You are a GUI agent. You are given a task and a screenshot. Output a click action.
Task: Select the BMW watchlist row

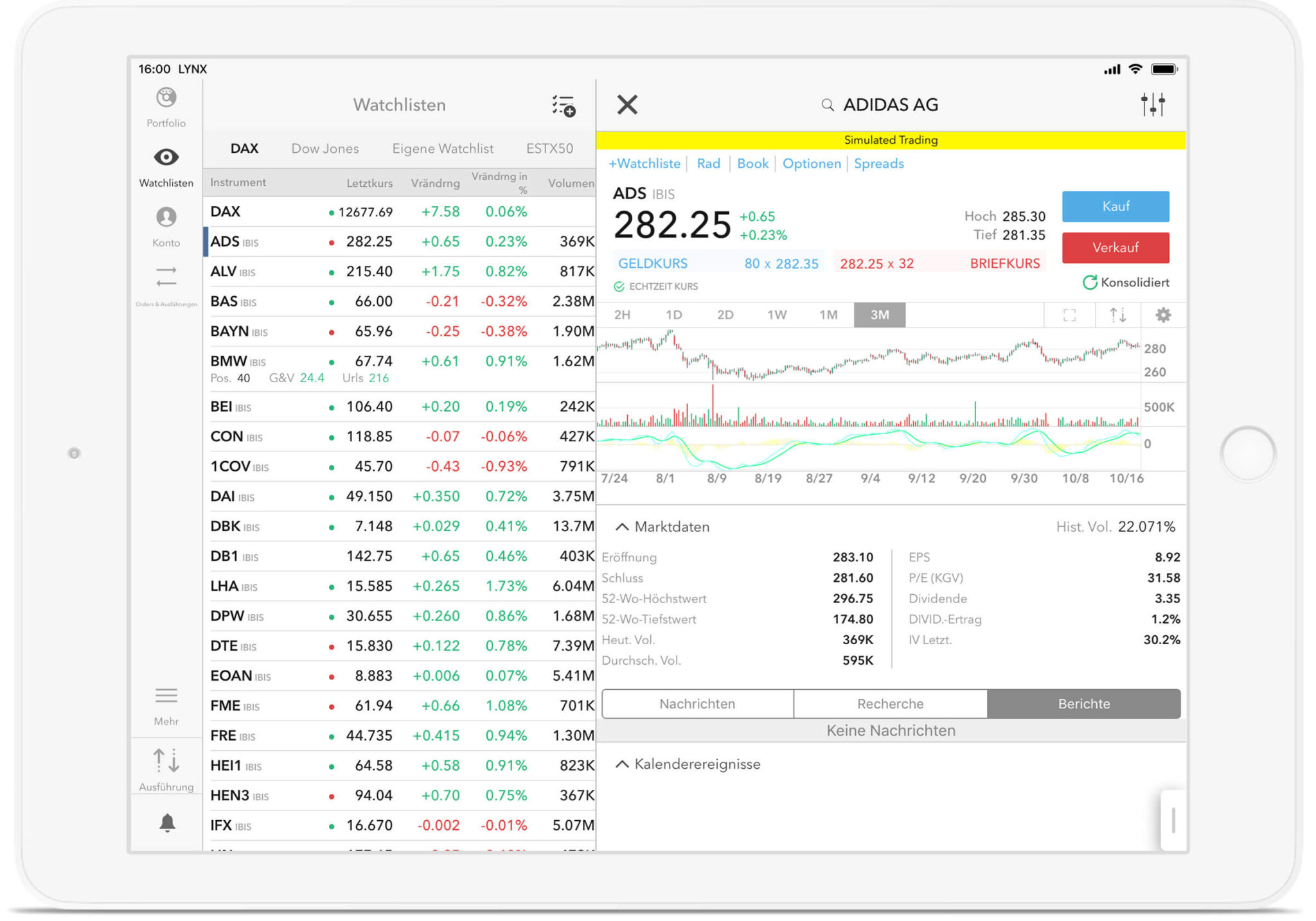[400, 369]
